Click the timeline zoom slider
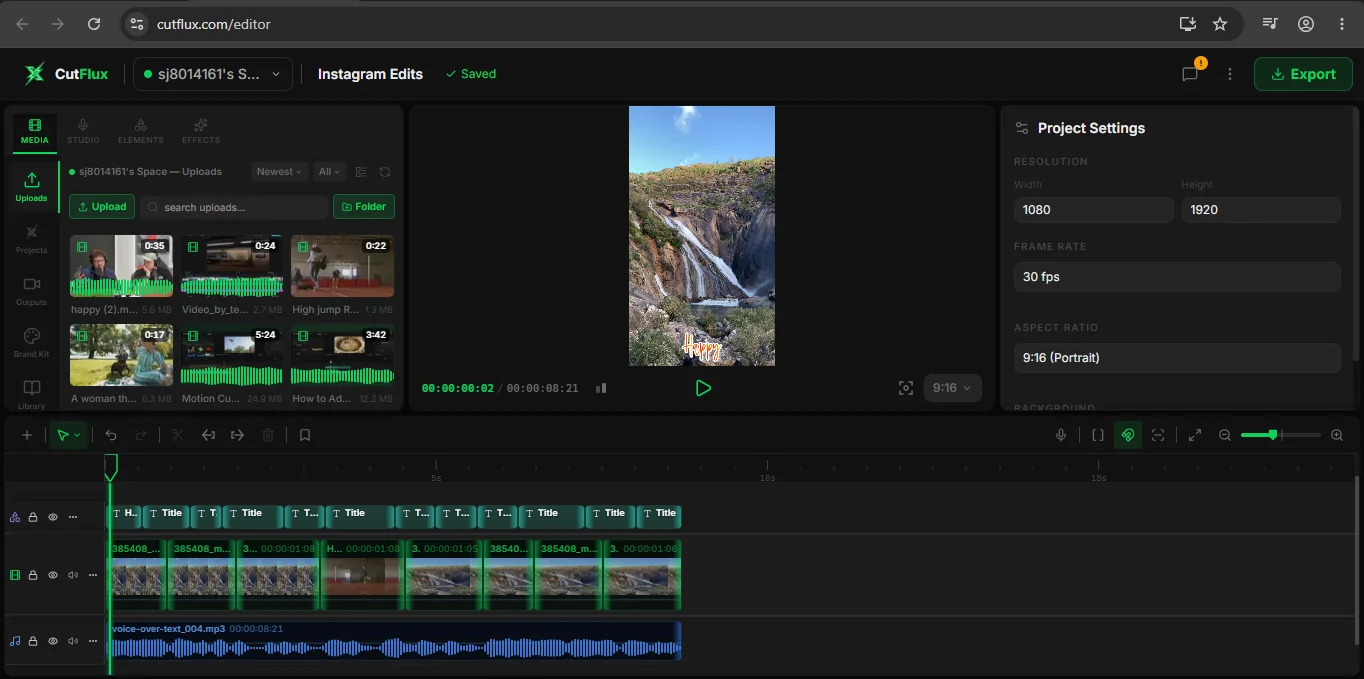 pyautogui.click(x=1281, y=435)
